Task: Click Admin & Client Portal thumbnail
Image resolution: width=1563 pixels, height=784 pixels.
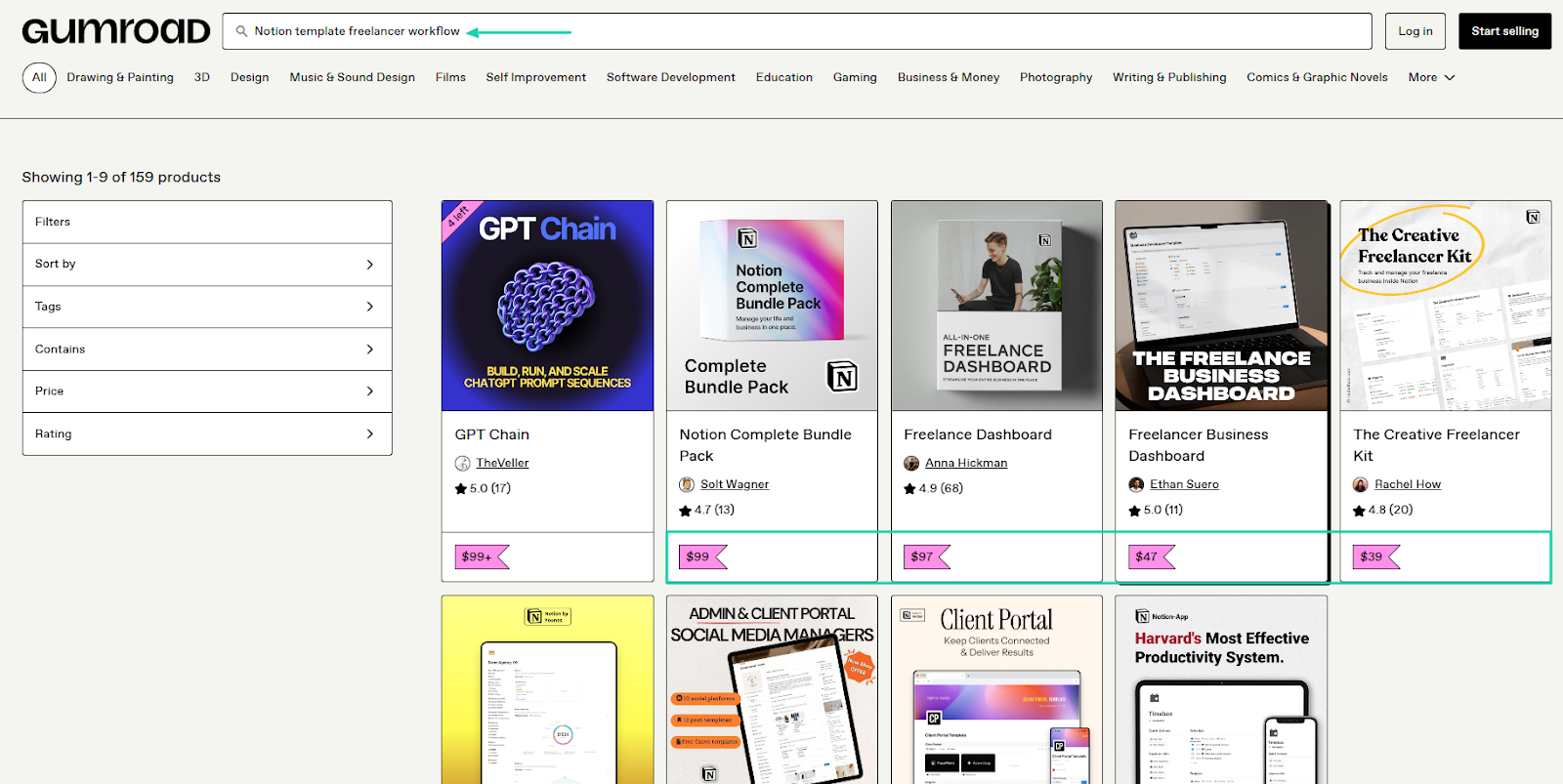Action: coord(772,689)
